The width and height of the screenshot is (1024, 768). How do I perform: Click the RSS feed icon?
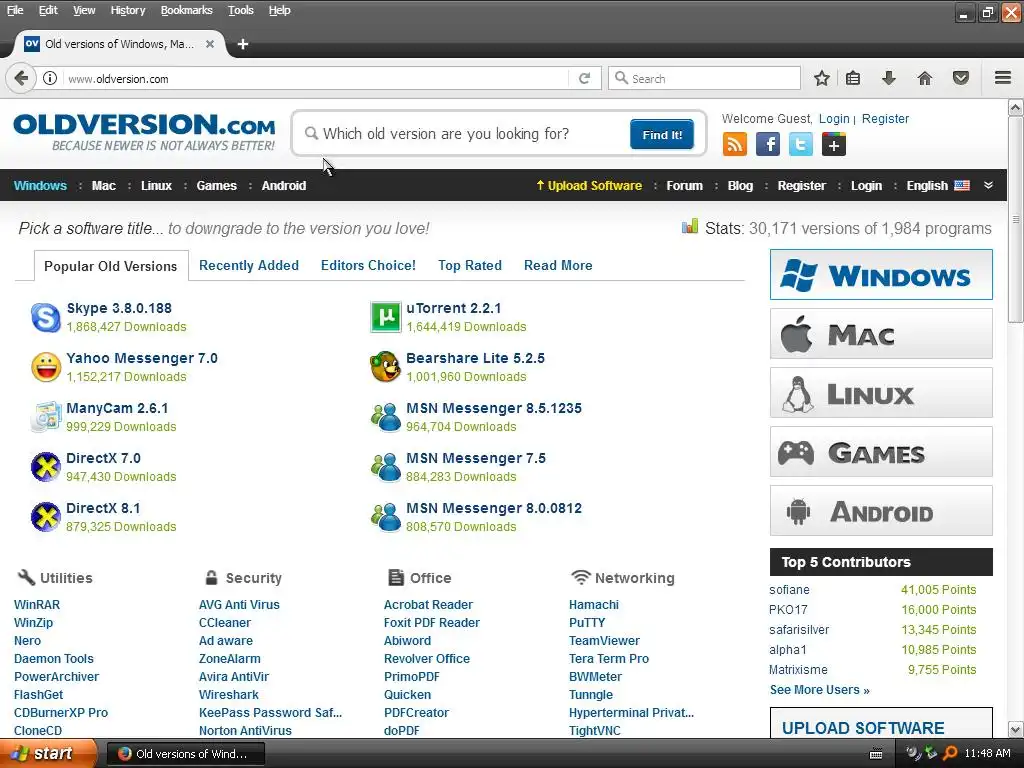click(x=735, y=144)
